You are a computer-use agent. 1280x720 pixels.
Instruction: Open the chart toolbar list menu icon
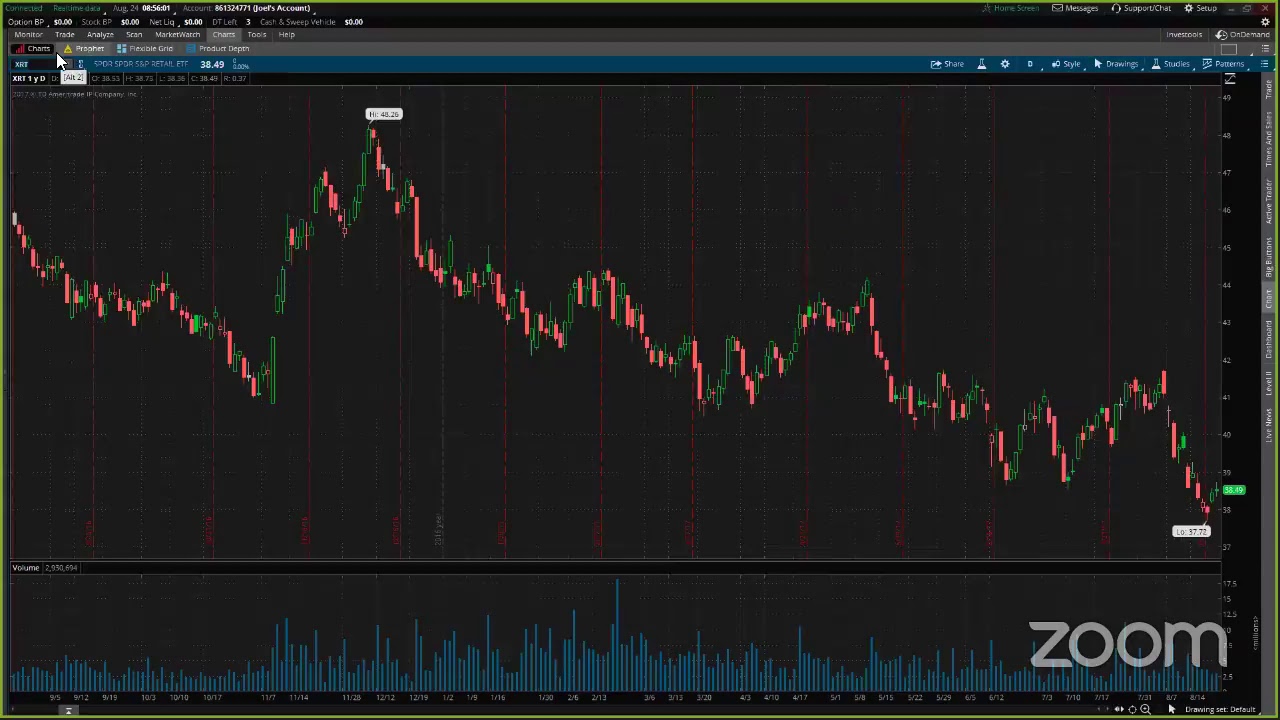tap(1264, 64)
